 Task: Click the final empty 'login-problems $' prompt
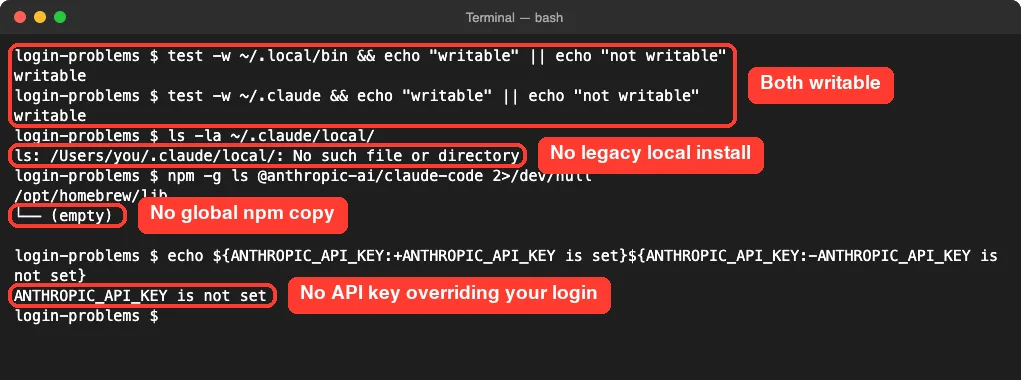click(x=86, y=316)
